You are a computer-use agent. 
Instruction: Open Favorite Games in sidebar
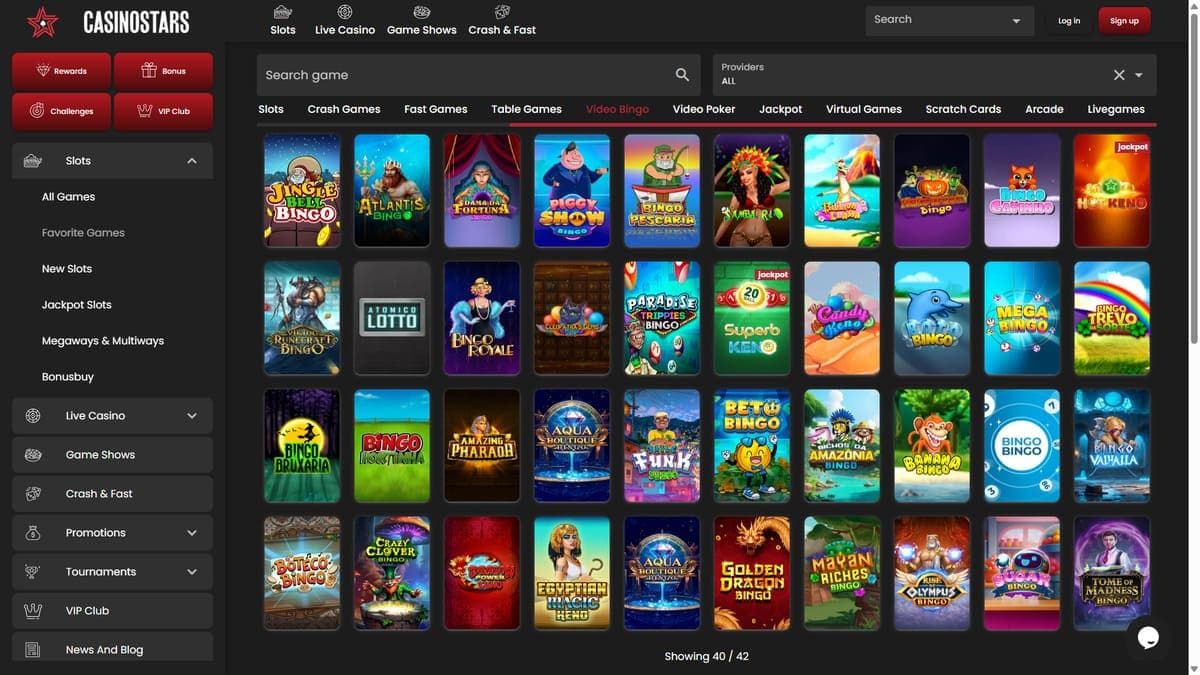83,233
